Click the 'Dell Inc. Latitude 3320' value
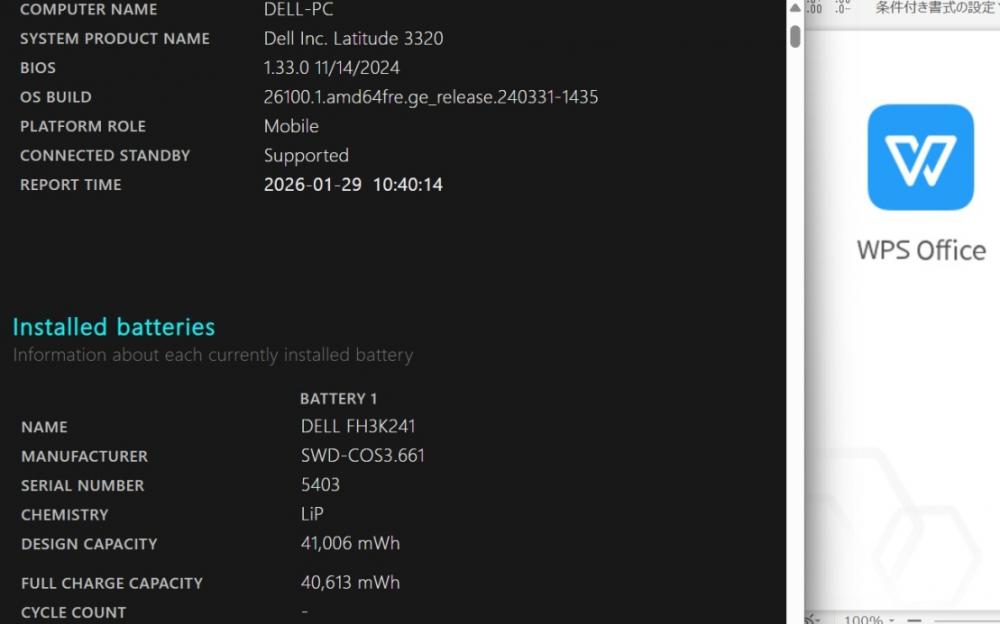 (x=353, y=38)
